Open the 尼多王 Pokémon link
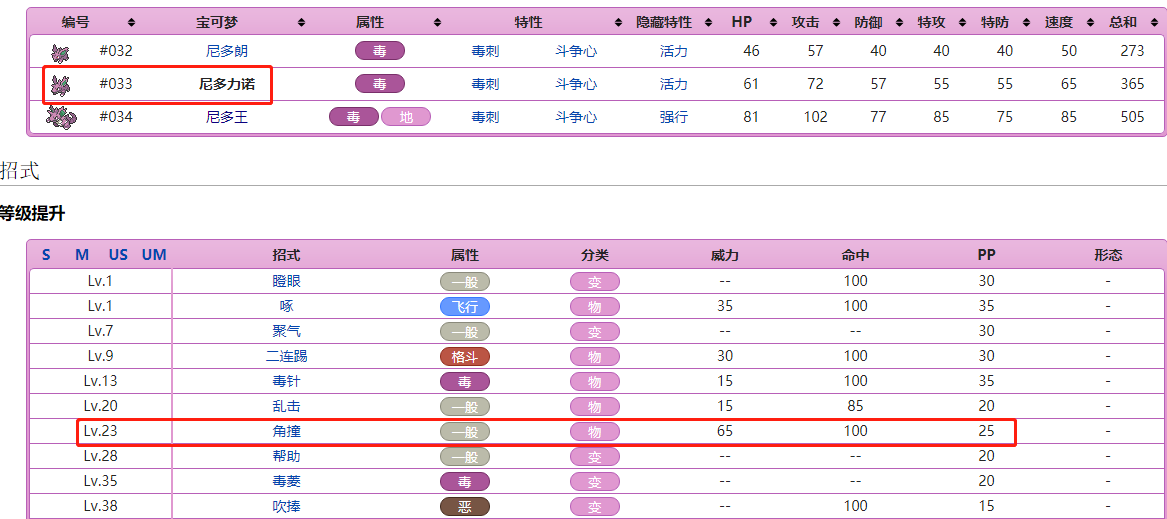1167x519 pixels. [227, 117]
